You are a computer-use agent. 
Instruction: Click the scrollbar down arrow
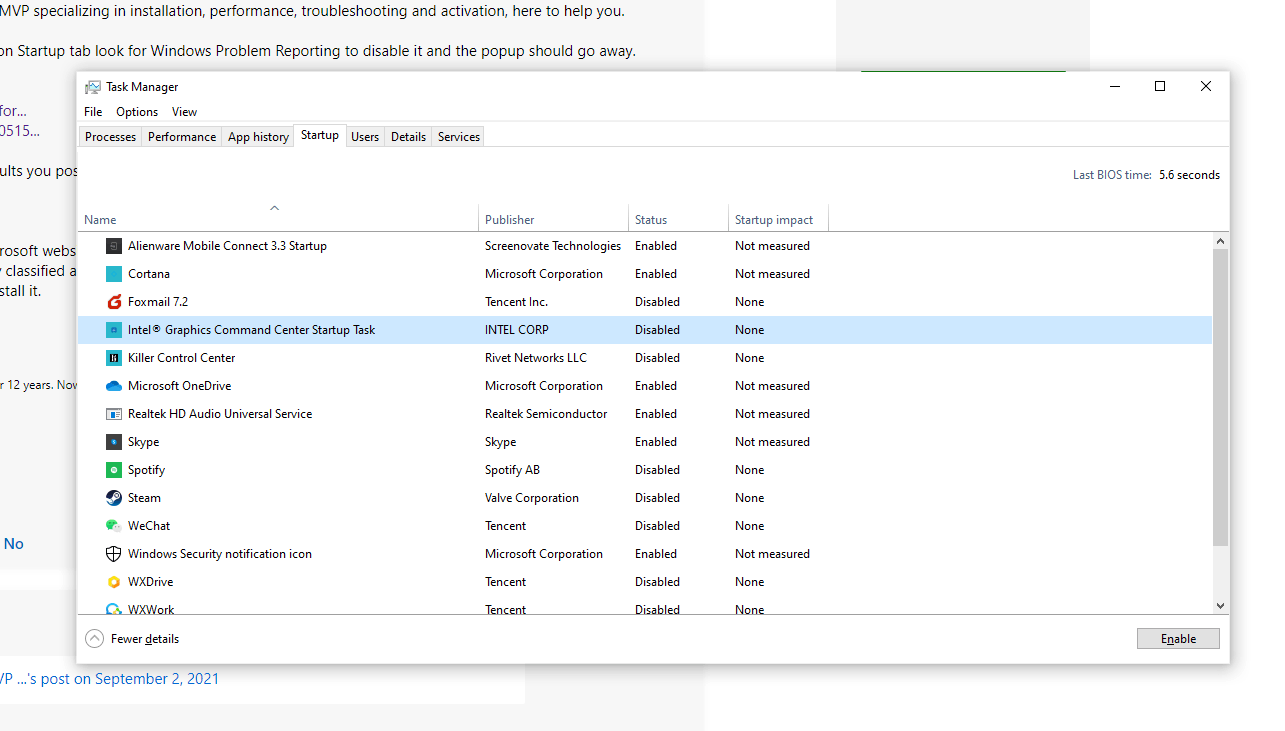click(1220, 606)
